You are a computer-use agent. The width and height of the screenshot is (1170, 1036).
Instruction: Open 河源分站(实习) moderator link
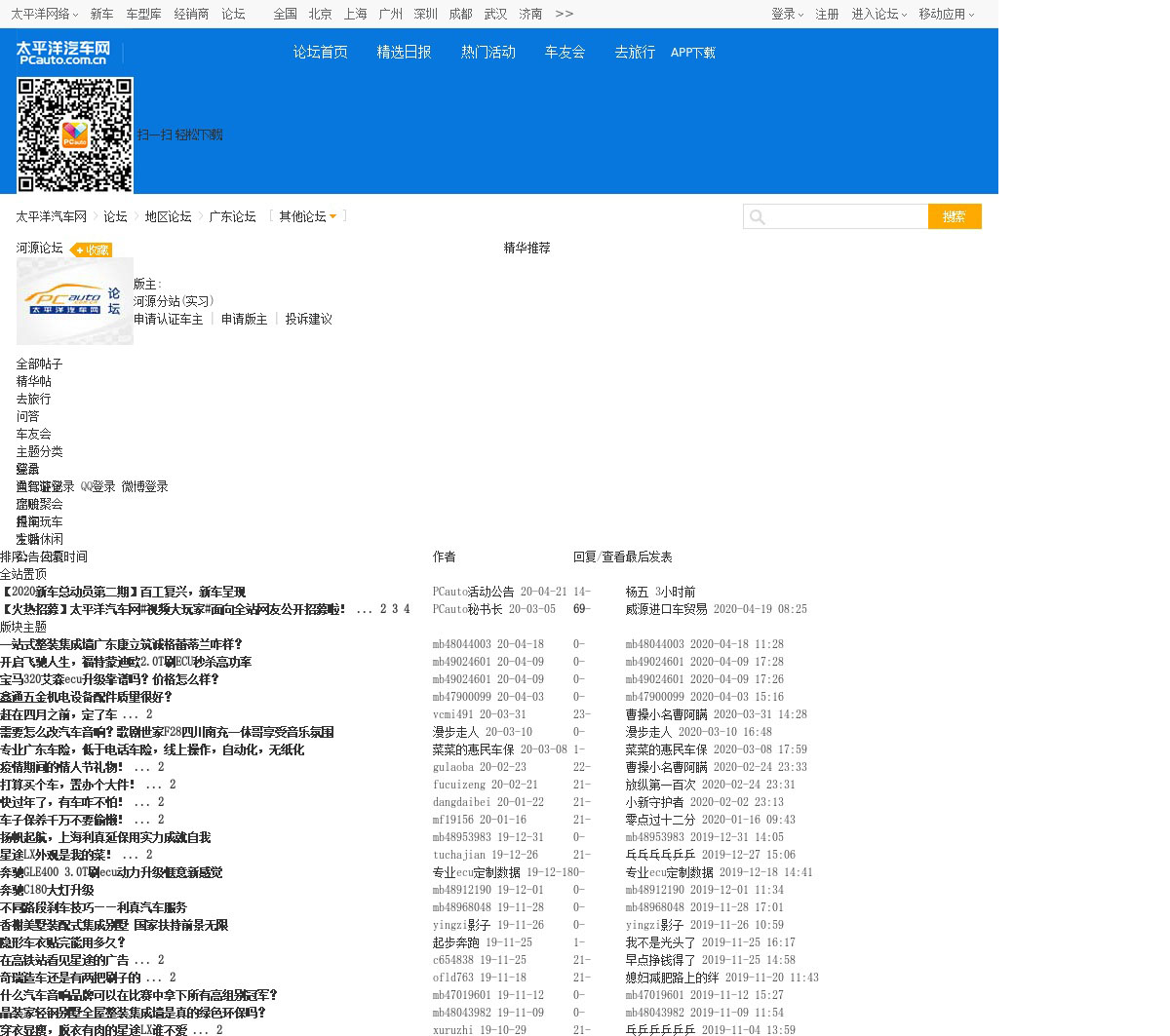pyautogui.click(x=174, y=301)
